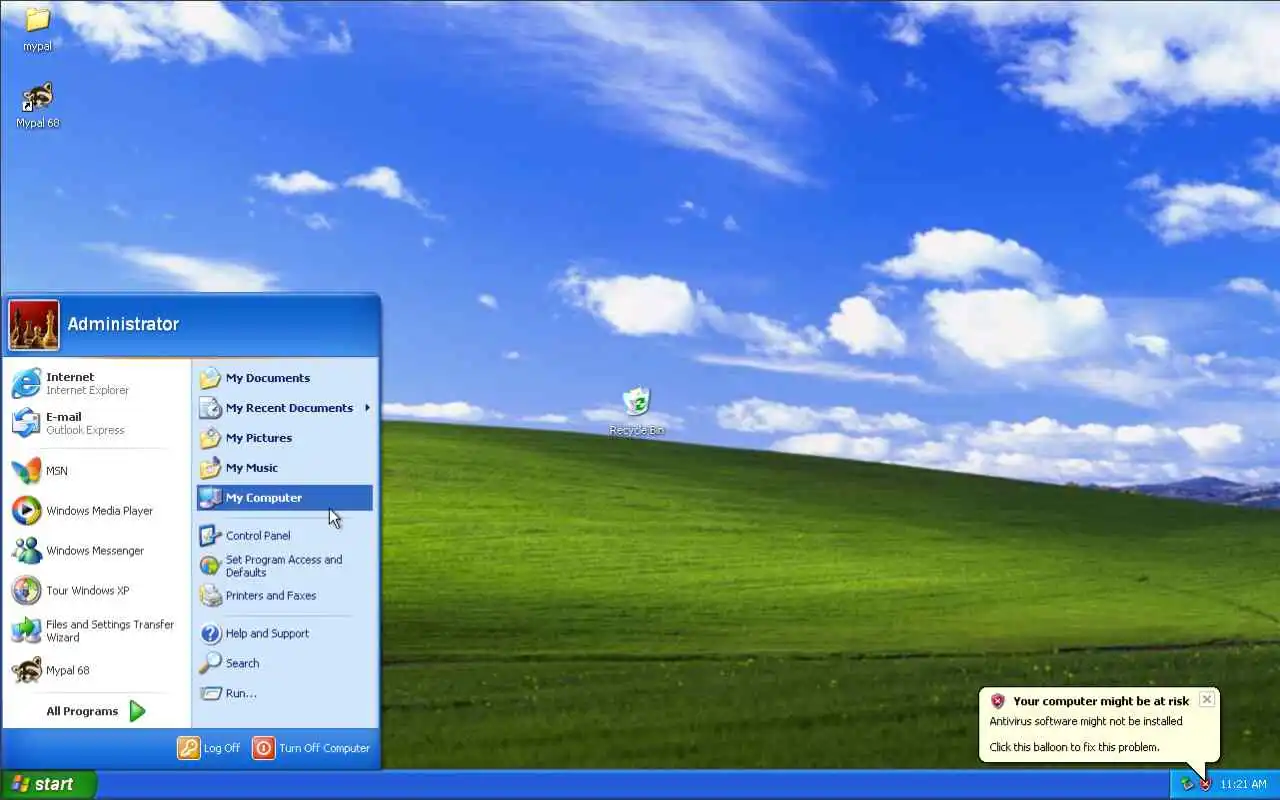This screenshot has width=1280, height=800.
Task: Click the Administrator user name
Action: pyautogui.click(x=123, y=324)
